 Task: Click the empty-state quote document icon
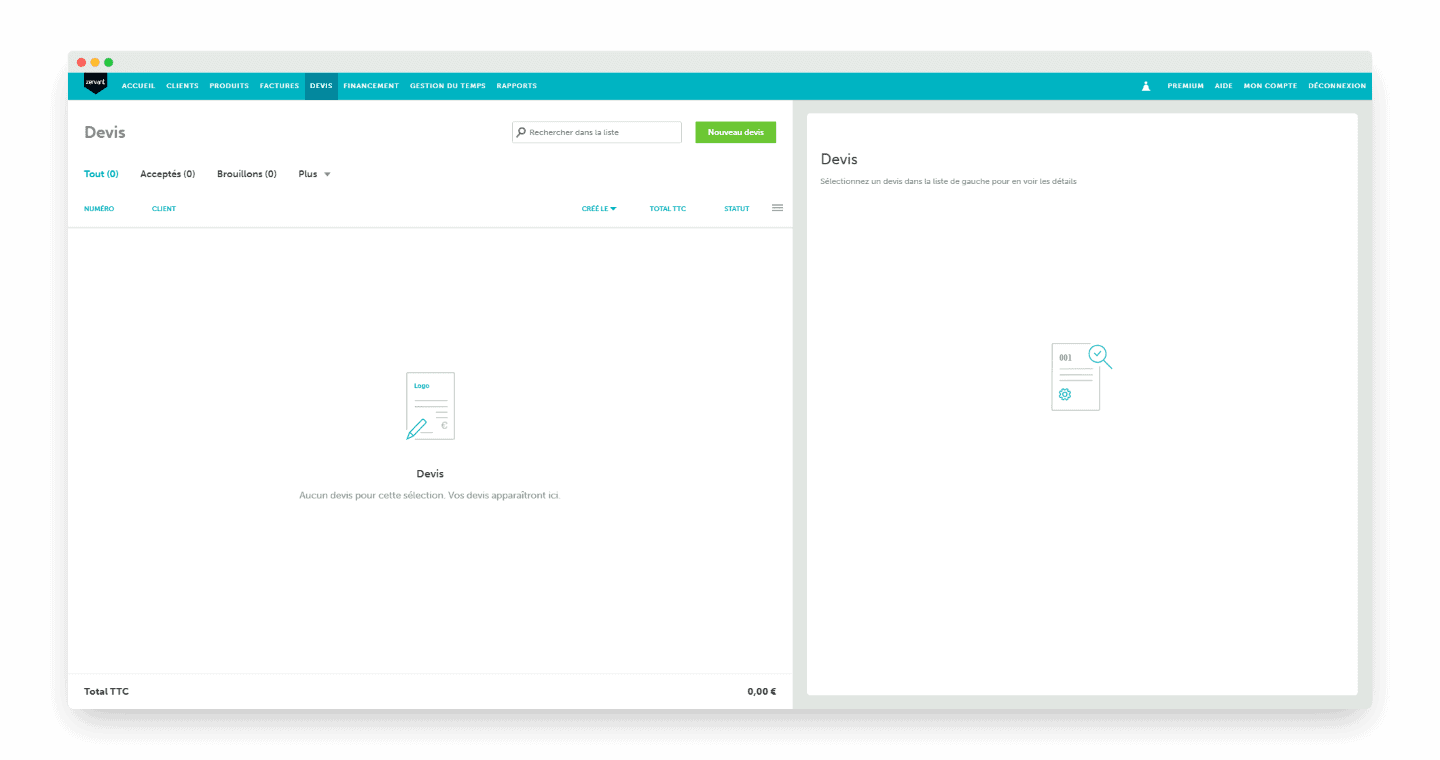[430, 406]
